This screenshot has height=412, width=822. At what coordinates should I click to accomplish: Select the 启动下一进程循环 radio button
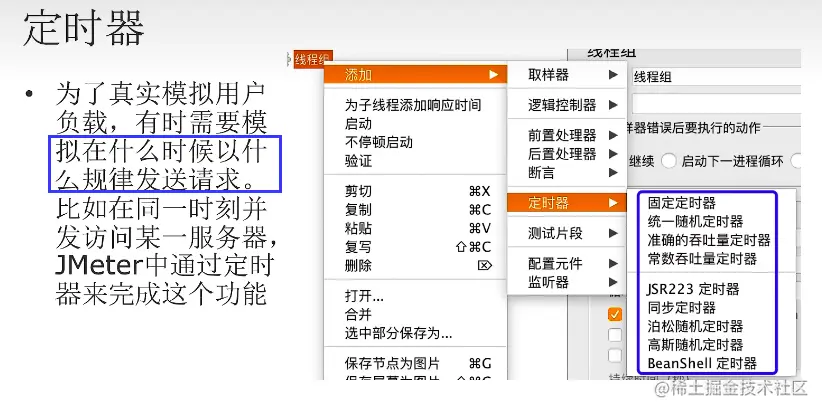click(x=668, y=161)
